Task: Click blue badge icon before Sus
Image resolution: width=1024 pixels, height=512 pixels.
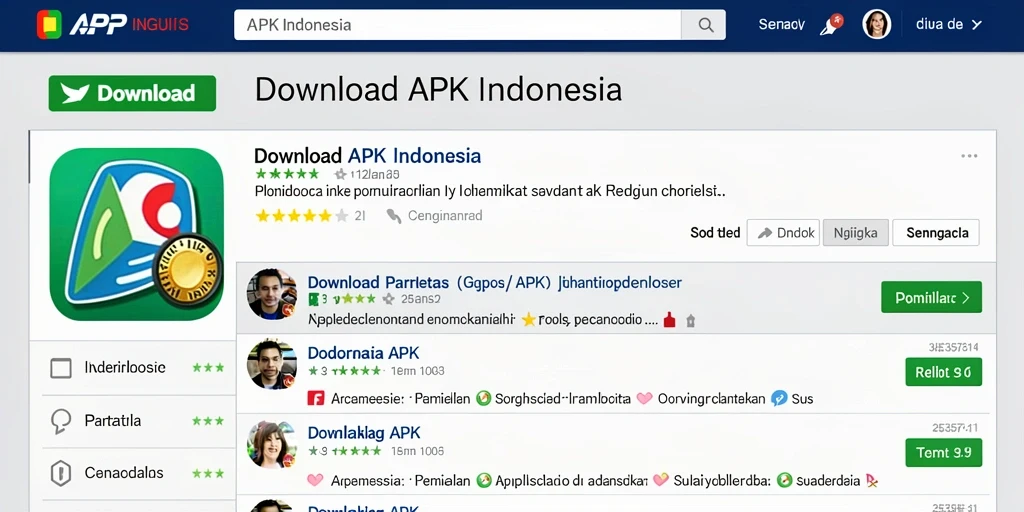Action: pyautogui.click(x=778, y=398)
